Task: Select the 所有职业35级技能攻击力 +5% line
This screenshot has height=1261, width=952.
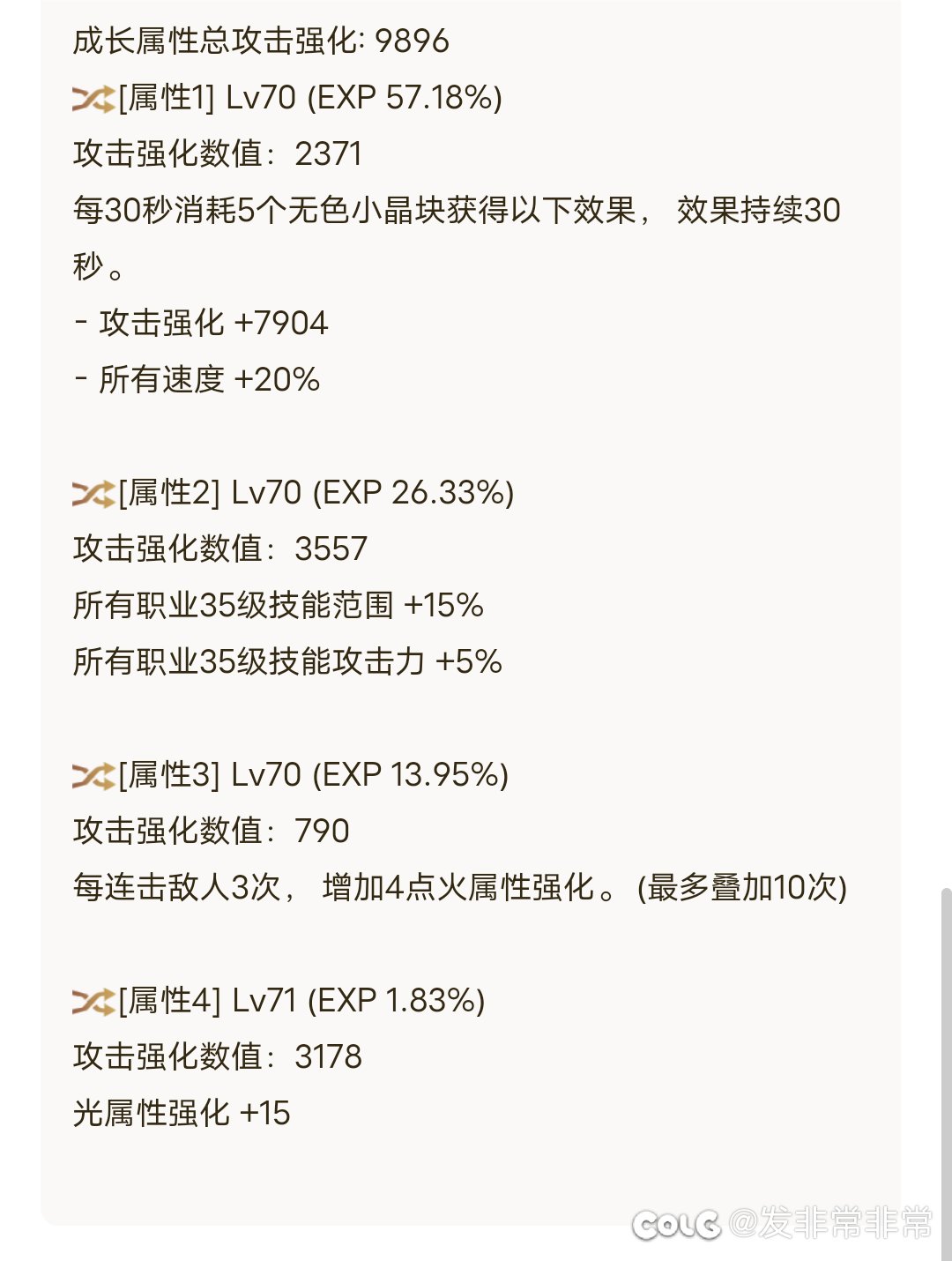Action: click(x=287, y=662)
